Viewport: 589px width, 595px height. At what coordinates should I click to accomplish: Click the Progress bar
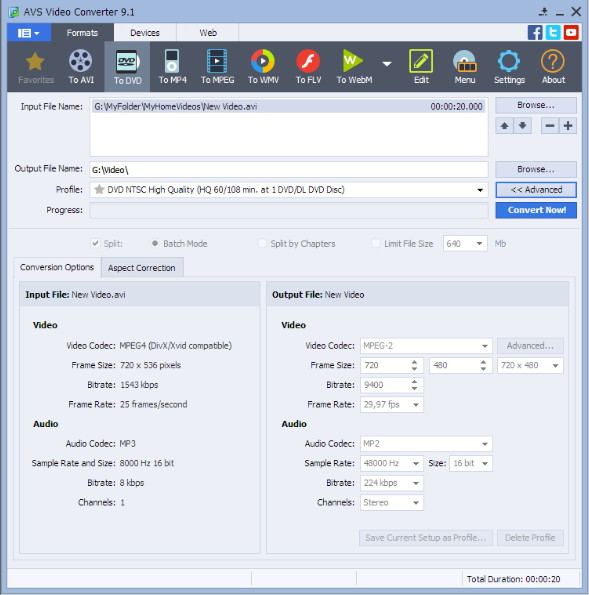point(289,210)
